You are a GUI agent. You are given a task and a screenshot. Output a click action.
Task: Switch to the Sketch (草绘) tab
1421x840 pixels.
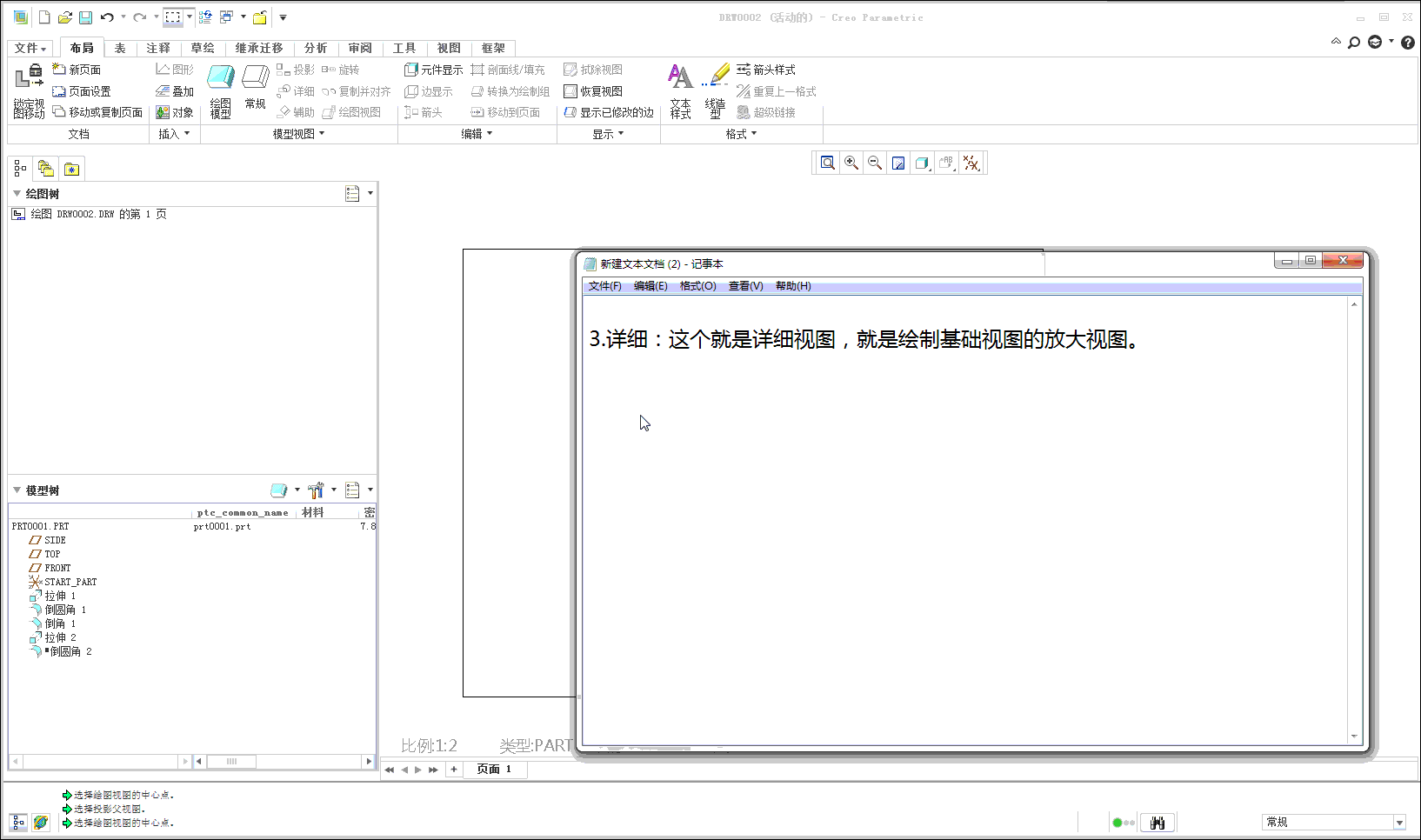(203, 48)
